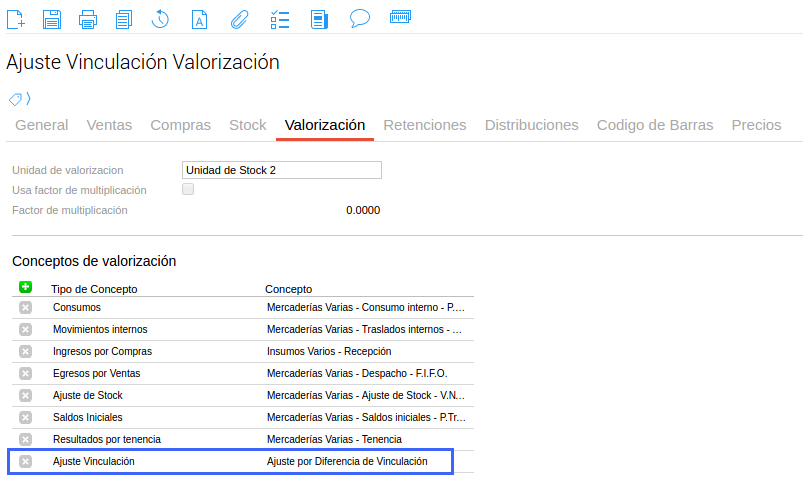This screenshot has width=803, height=489.
Task: Click the new document toolbar icon
Action: pyautogui.click(x=16, y=19)
